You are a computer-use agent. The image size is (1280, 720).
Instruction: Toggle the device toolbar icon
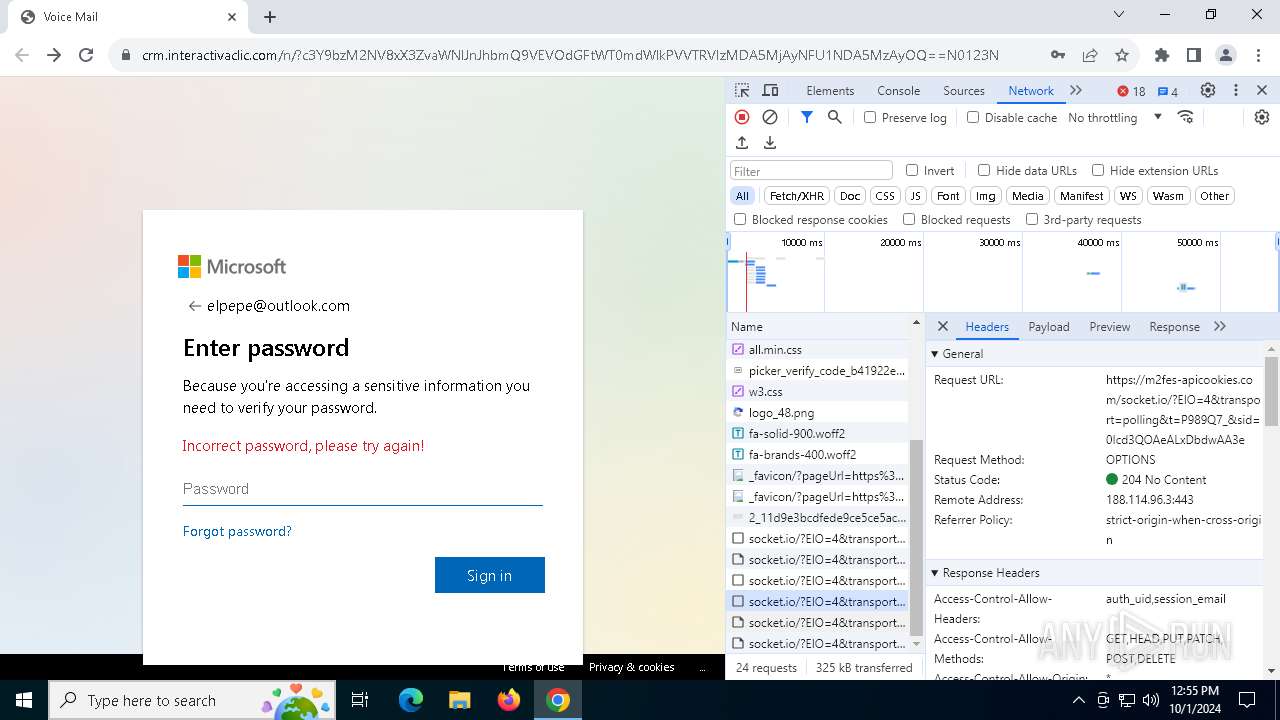point(770,90)
